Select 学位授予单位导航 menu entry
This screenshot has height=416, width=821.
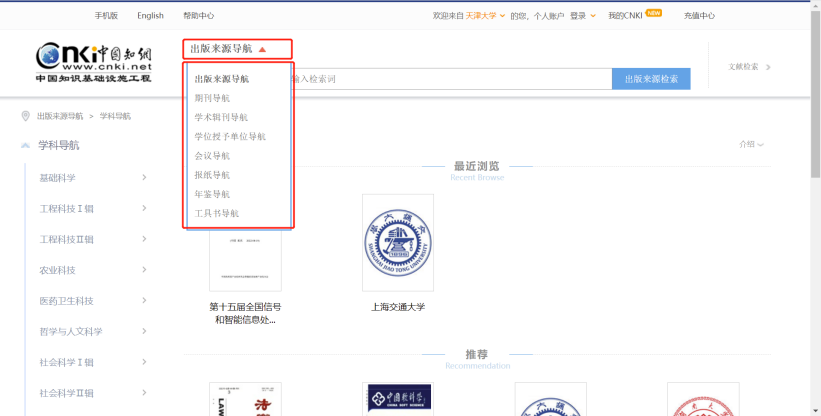(230, 137)
